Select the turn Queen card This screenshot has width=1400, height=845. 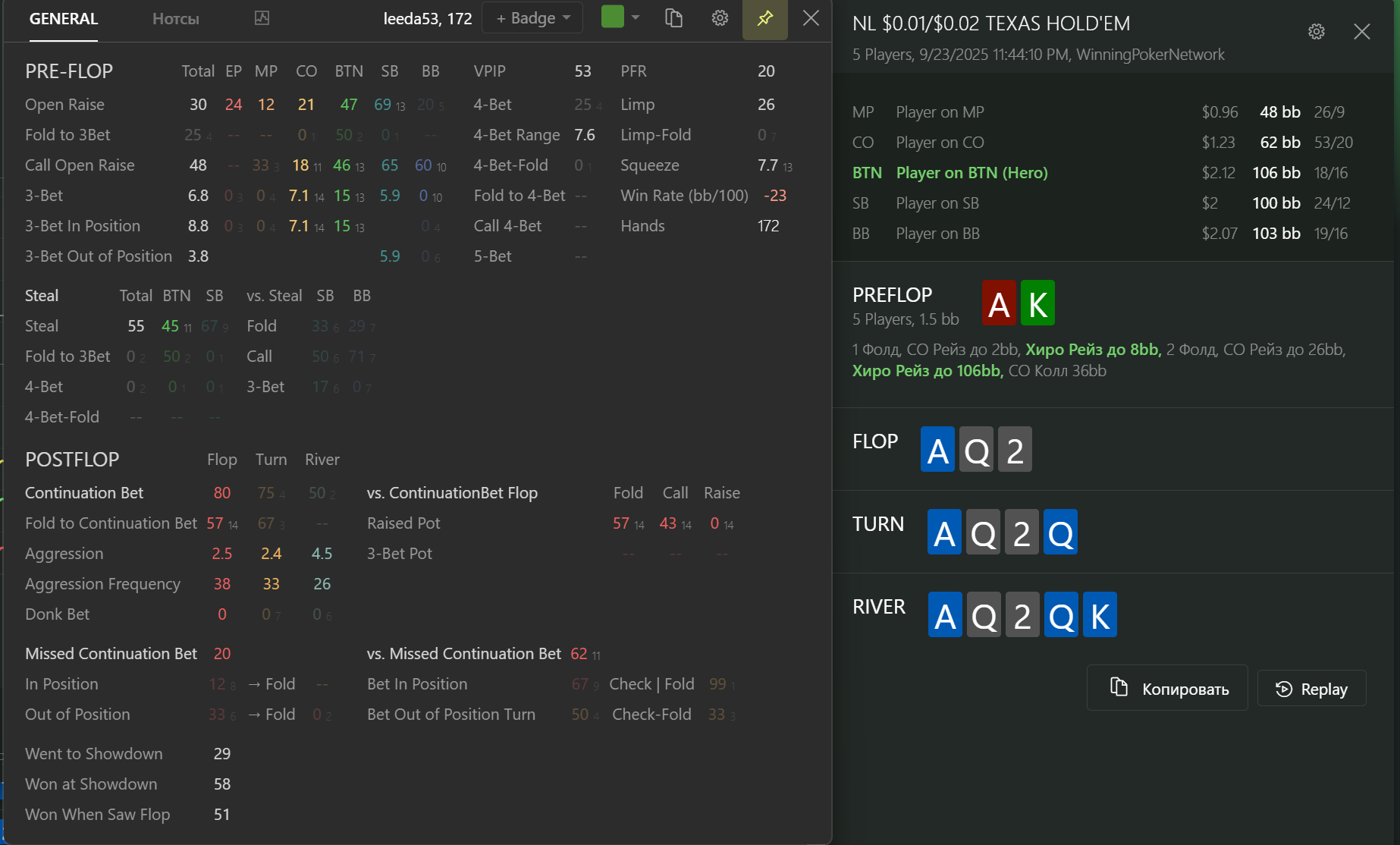pyautogui.click(x=1060, y=532)
